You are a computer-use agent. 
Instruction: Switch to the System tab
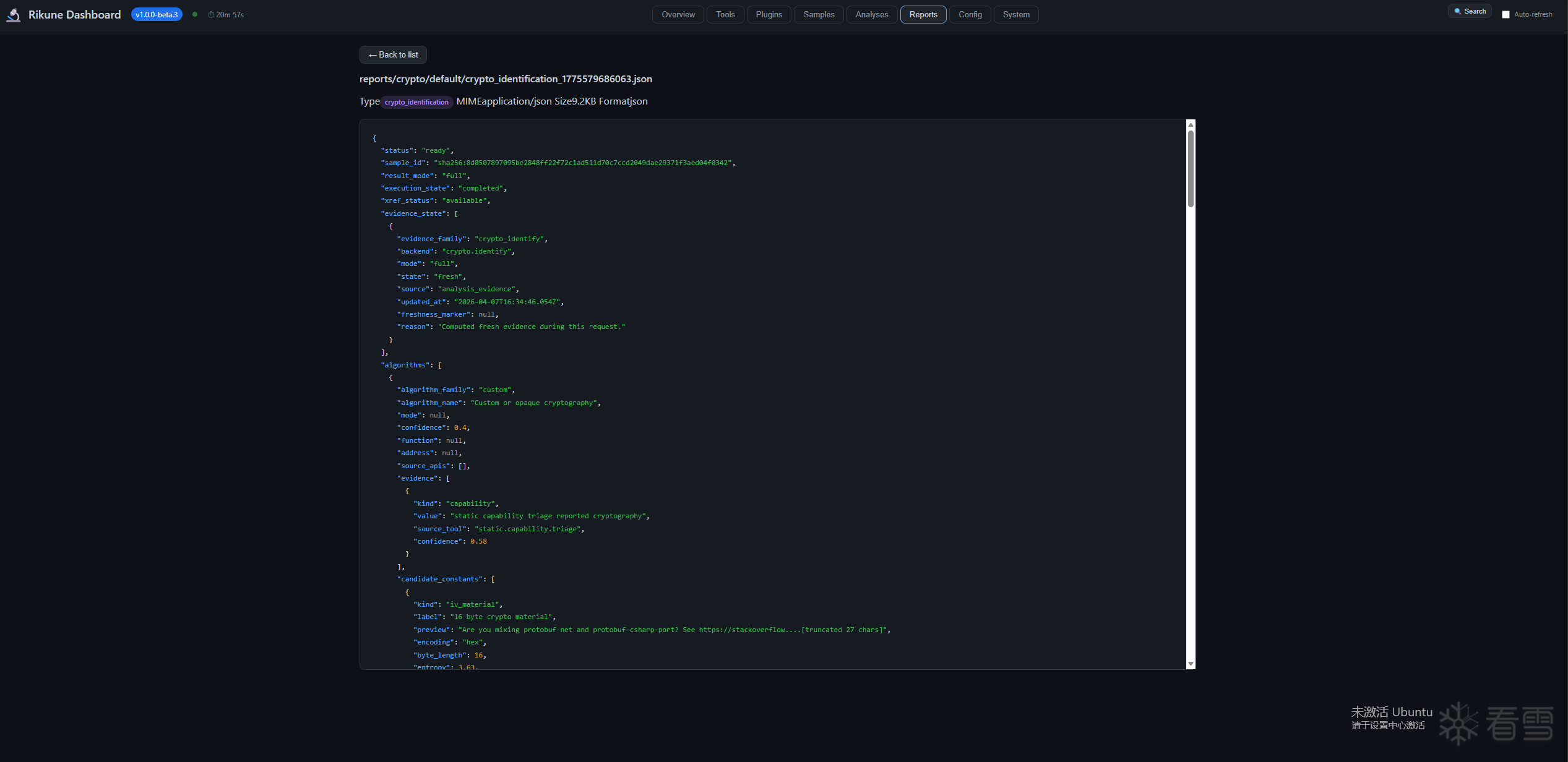point(1016,14)
